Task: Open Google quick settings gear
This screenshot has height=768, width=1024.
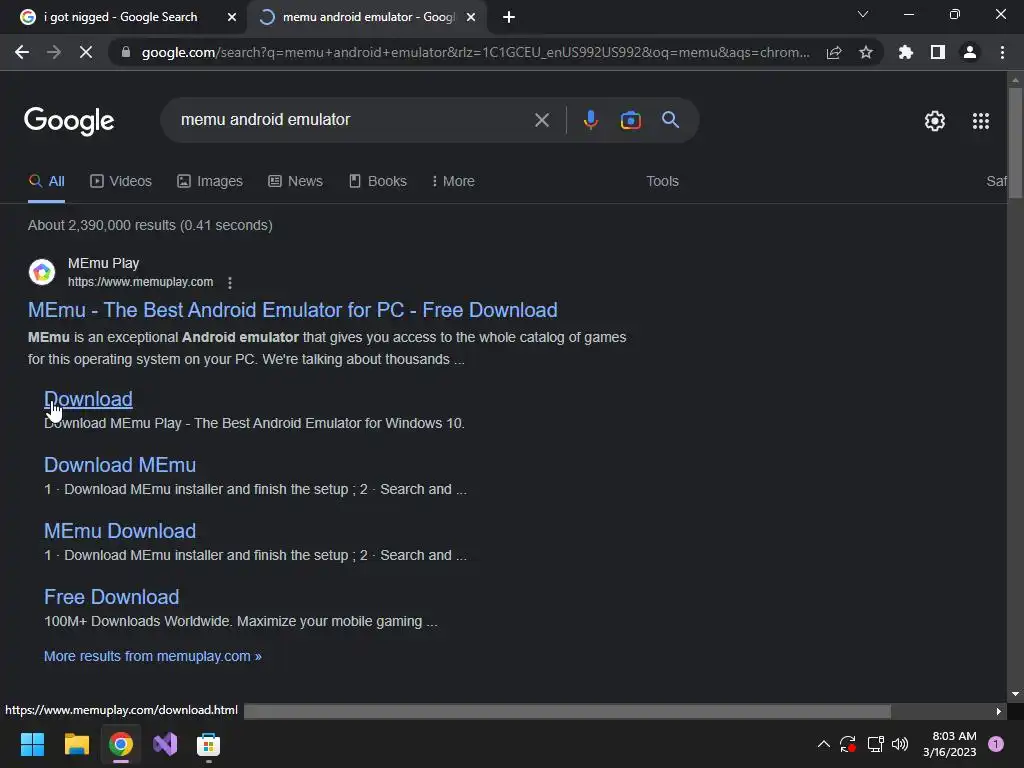Action: (935, 121)
